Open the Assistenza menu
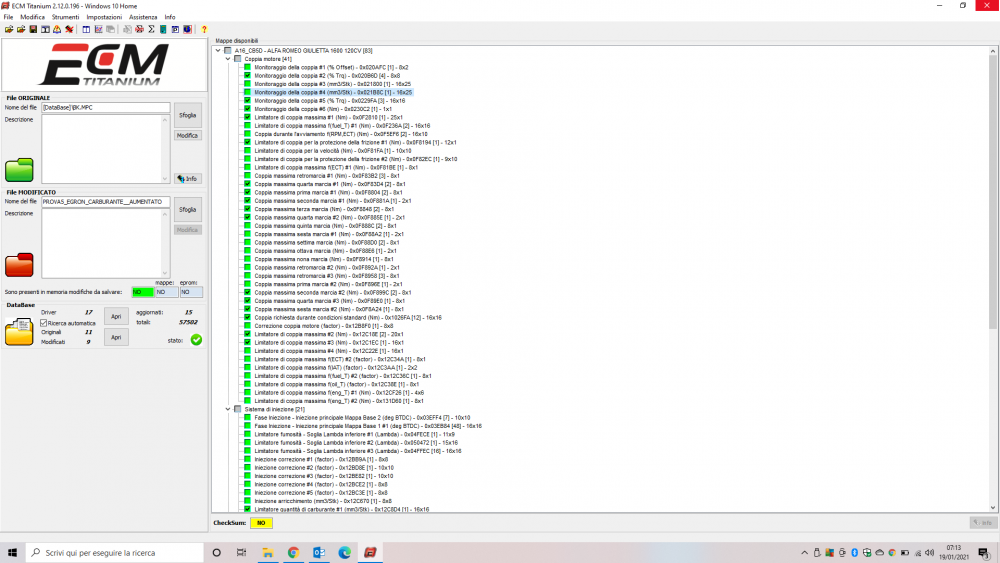Viewport: 1000px width, 563px height. click(143, 17)
